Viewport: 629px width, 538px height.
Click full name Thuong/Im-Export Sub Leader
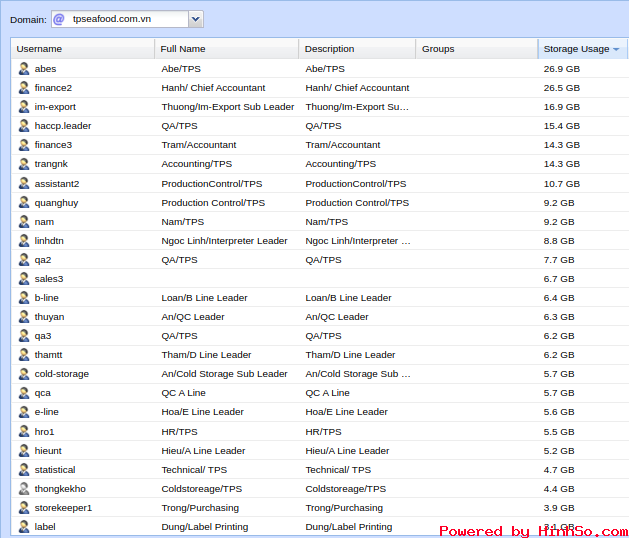coord(228,107)
